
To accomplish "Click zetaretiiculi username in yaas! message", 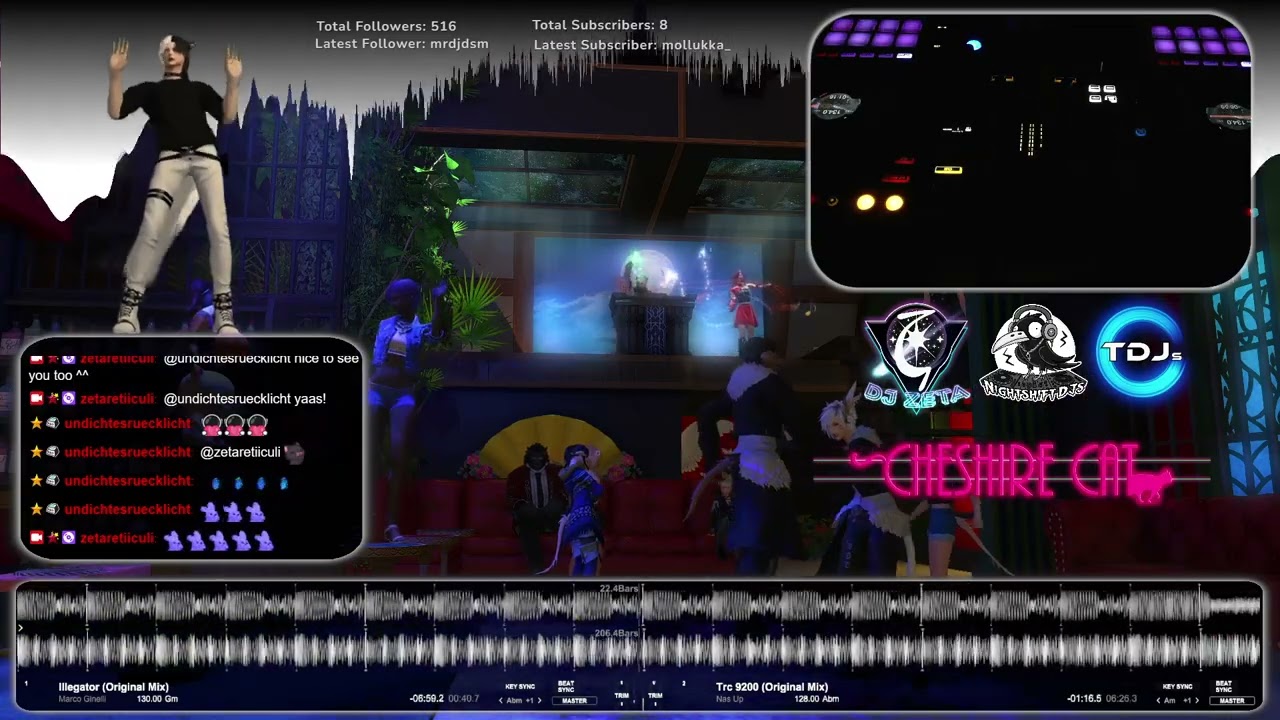I will [x=117, y=399].
